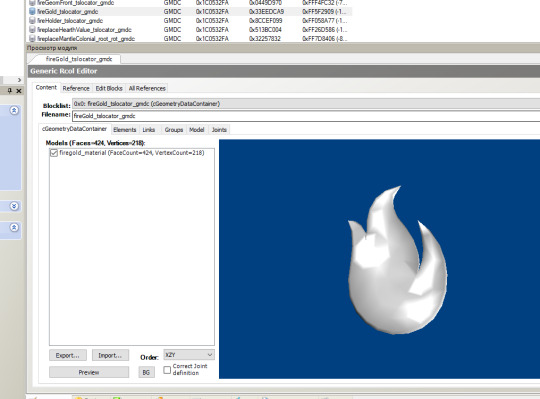540x399 pixels.
Task: Click the Filename input field
Action: [306, 116]
